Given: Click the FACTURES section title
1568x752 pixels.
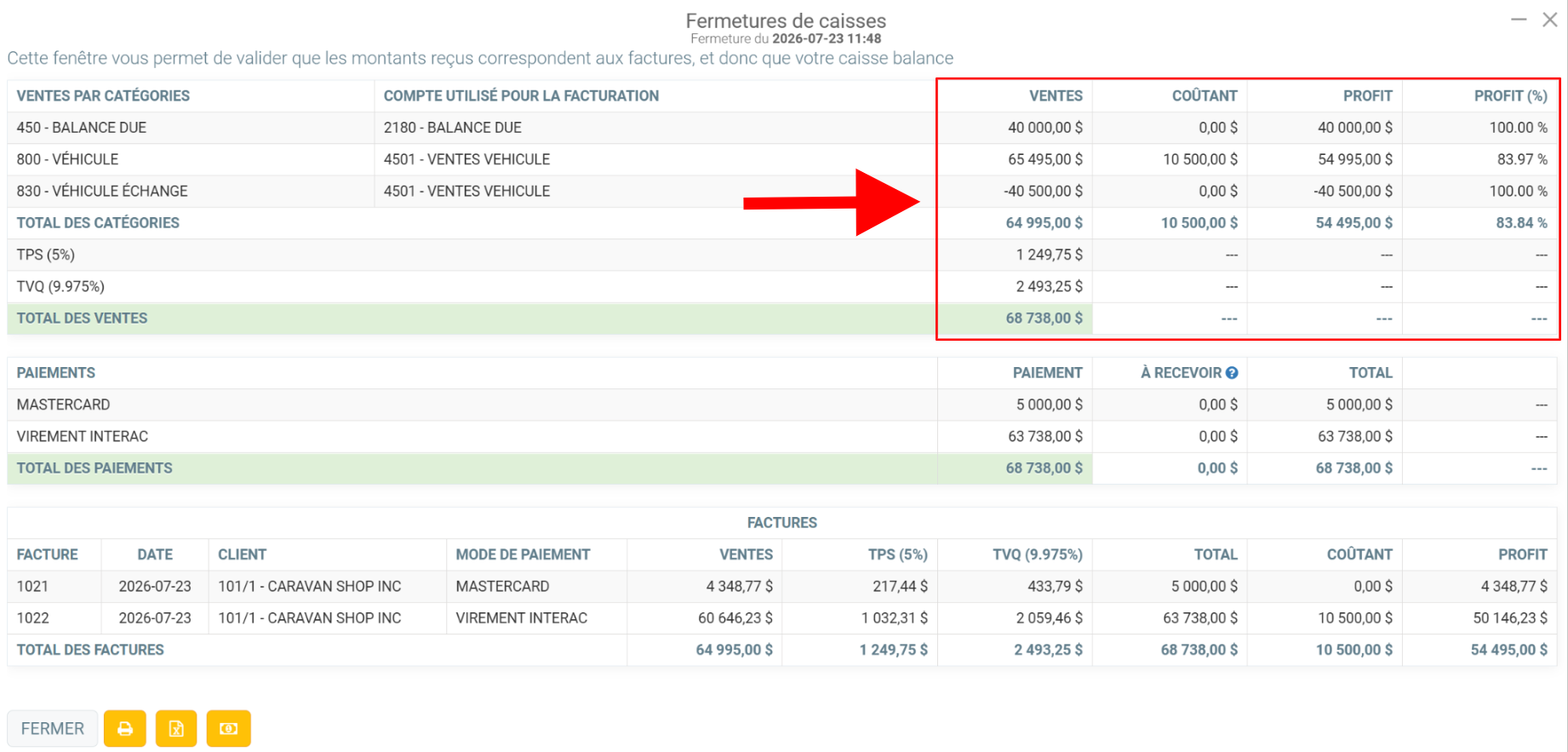Looking at the screenshot, I should click(781, 523).
